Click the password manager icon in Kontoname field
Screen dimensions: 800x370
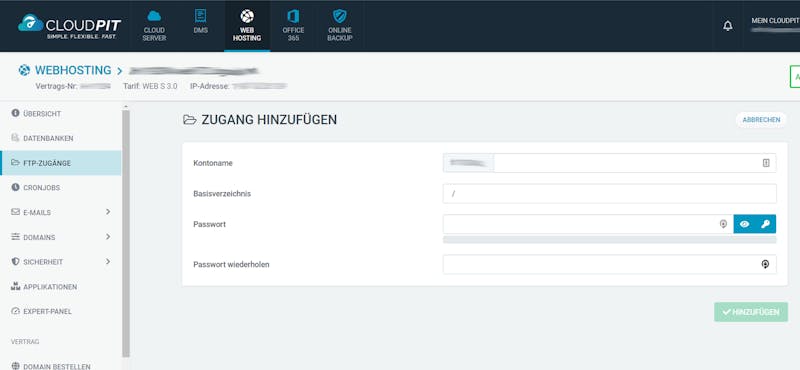(x=766, y=163)
